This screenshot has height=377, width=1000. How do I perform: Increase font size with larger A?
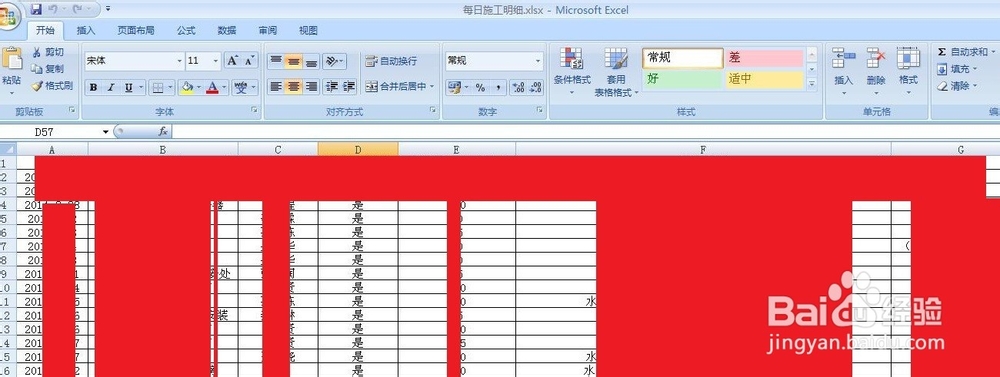pyautogui.click(x=233, y=61)
